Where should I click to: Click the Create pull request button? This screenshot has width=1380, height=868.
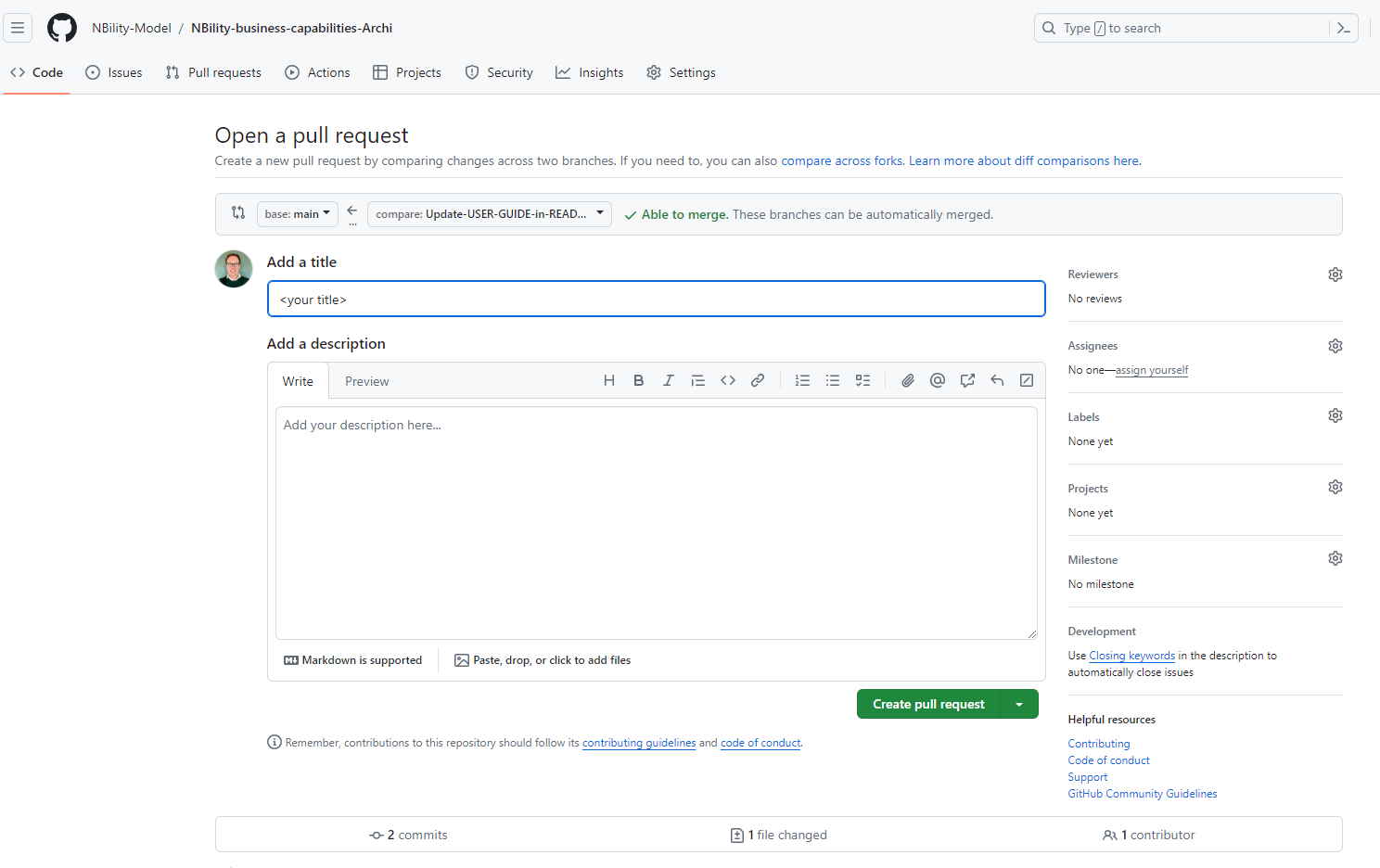(x=928, y=704)
